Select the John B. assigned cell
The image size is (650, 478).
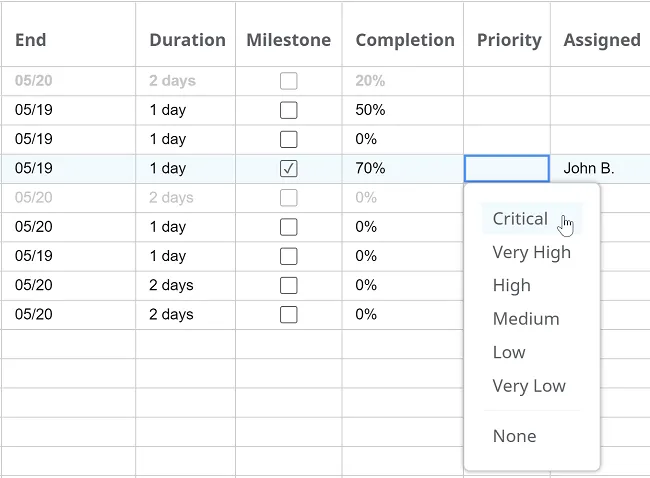click(600, 169)
